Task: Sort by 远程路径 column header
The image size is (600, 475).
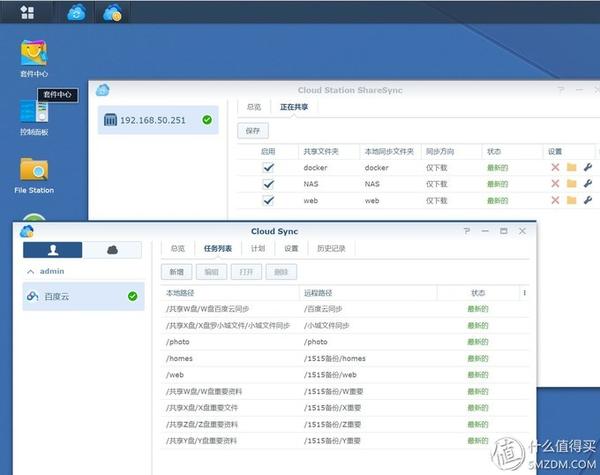Action: tap(368, 293)
